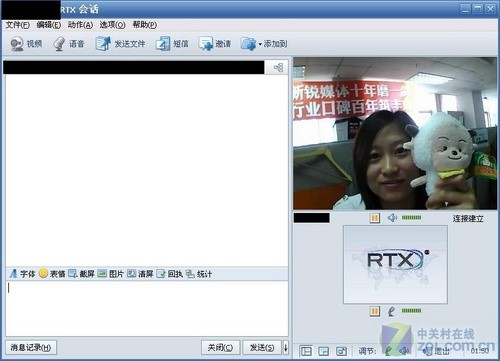This screenshot has width=500, height=361.
Task: Open the 表情 emoticon picker
Action: (x=52, y=274)
